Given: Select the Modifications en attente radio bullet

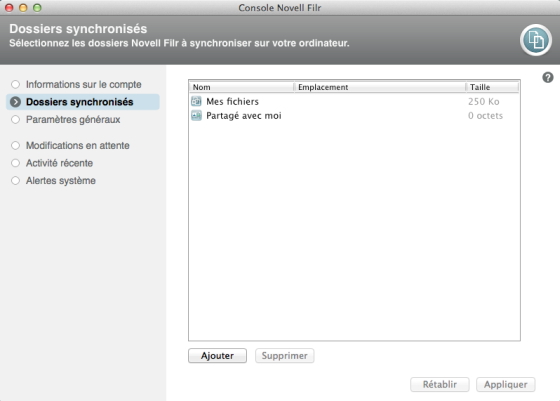Looking at the screenshot, I should 15,146.
